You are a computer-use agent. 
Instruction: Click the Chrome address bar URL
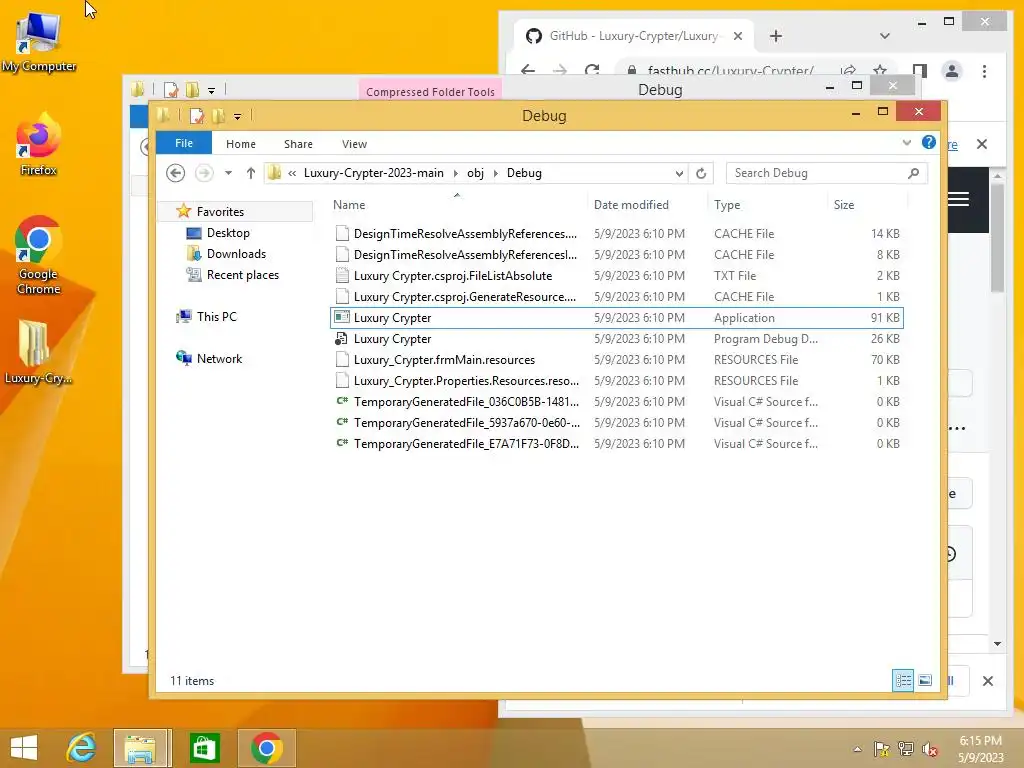pos(730,71)
